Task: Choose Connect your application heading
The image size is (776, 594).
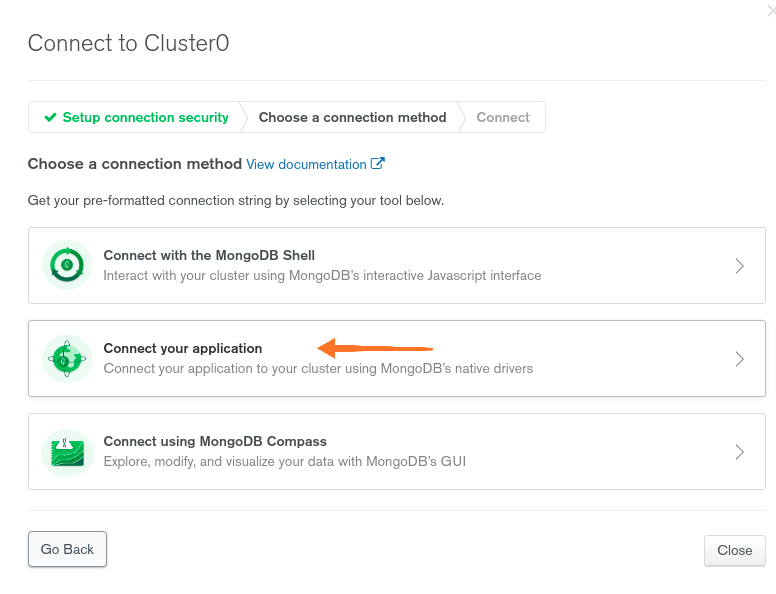Action: click(183, 348)
